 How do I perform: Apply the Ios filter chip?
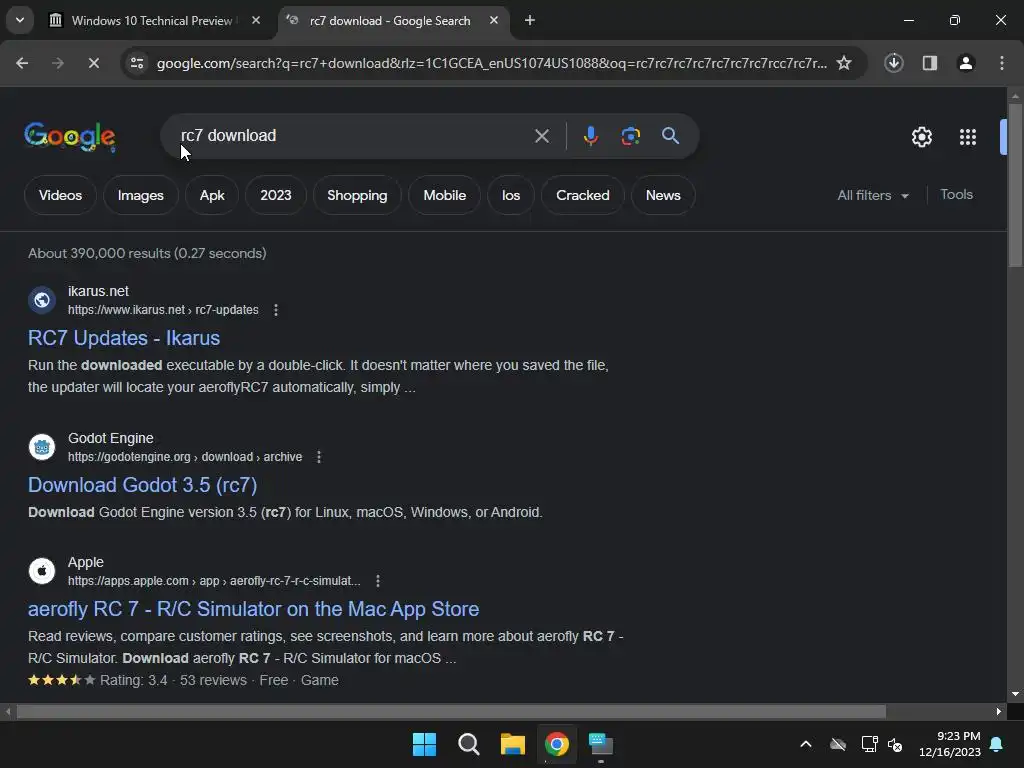point(511,195)
